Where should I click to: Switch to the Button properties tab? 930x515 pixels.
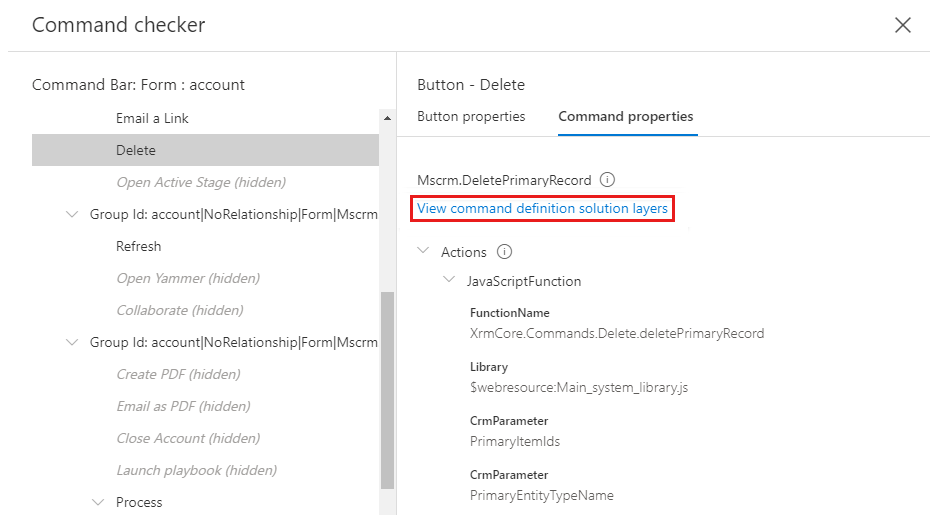tap(471, 117)
